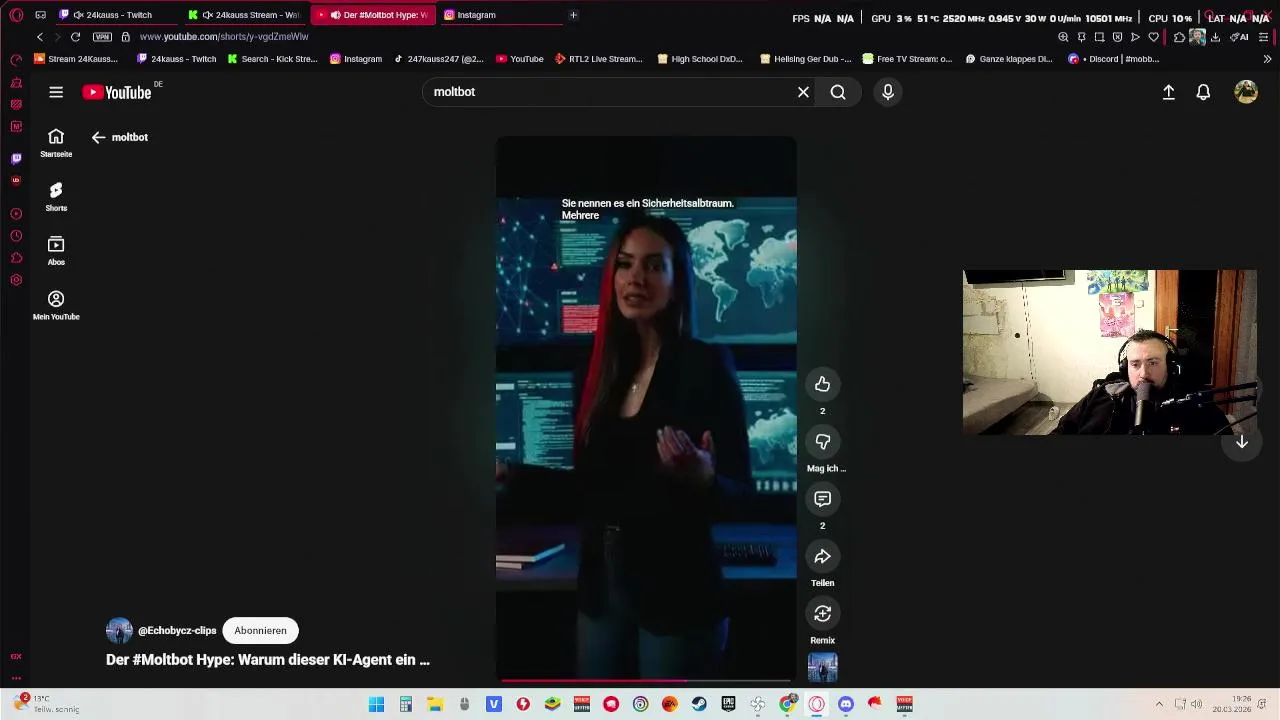This screenshot has height=720, width=1280.
Task: Click the YouTube logo
Action: tap(117, 92)
